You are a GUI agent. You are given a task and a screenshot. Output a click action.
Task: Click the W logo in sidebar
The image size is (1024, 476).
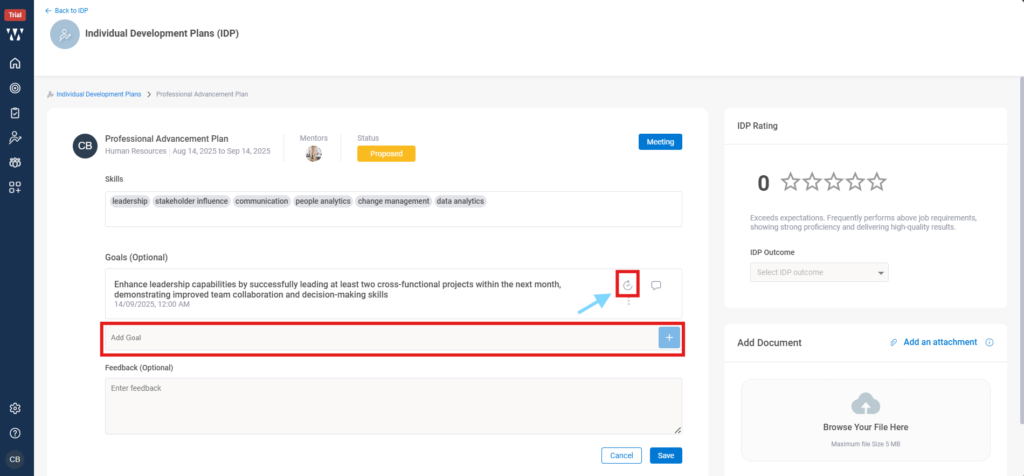coord(15,35)
